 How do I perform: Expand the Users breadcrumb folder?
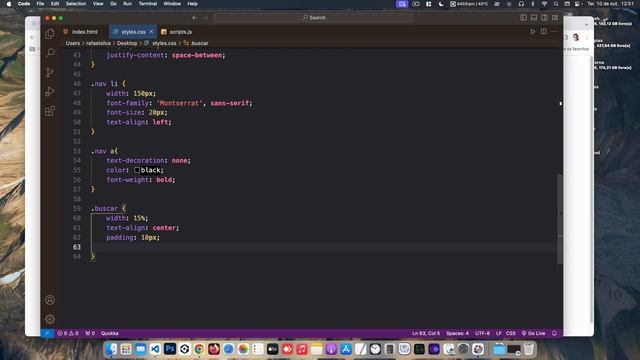(73, 43)
